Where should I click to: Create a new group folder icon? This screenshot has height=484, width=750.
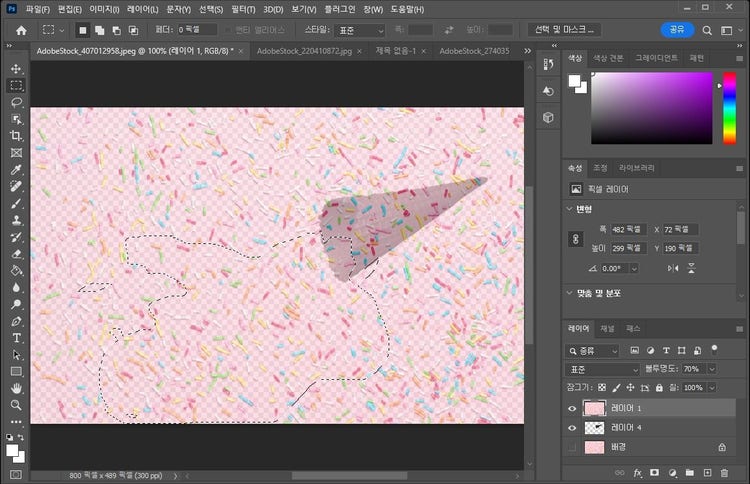click(689, 473)
